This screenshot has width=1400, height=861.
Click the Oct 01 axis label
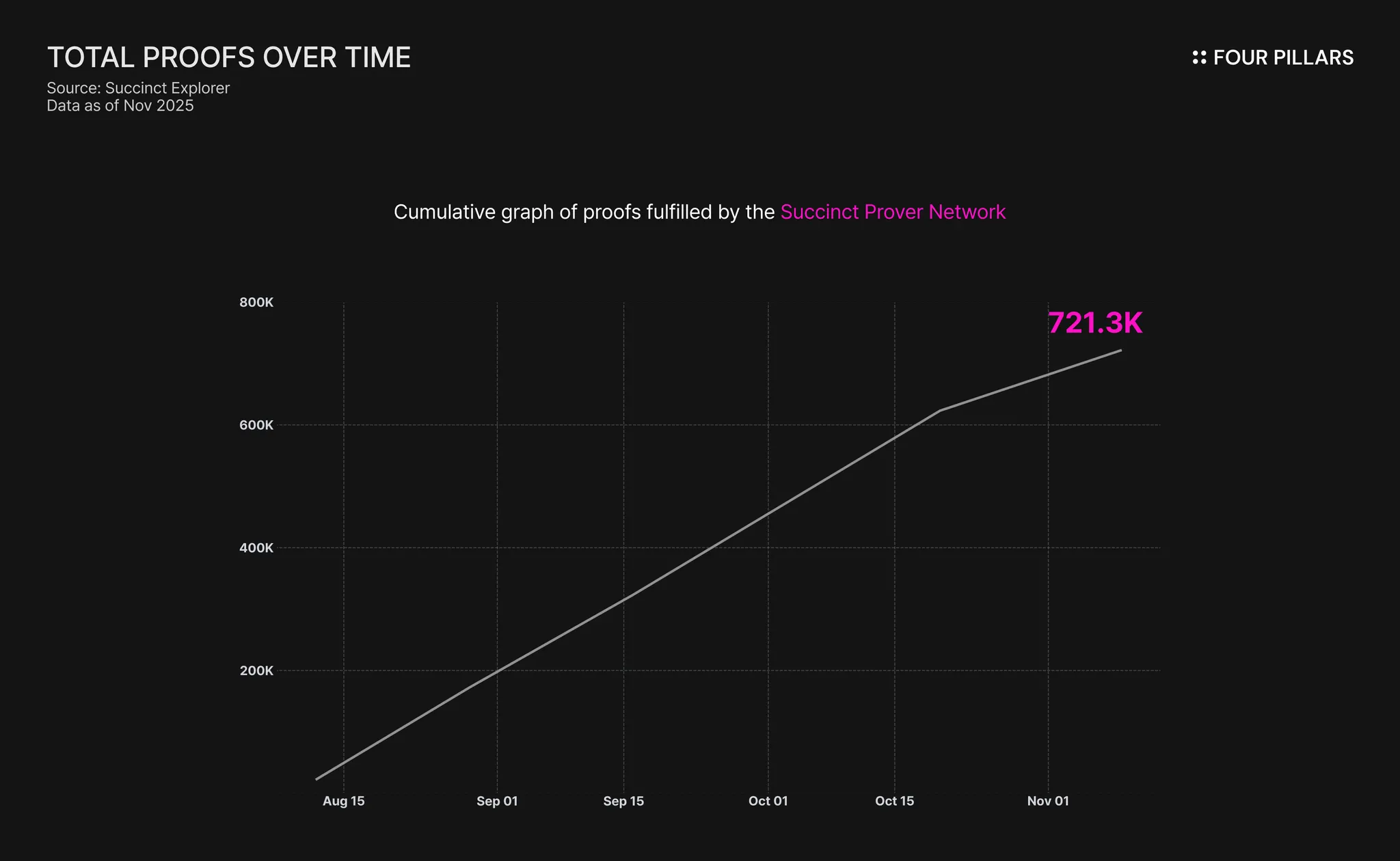tap(768, 801)
